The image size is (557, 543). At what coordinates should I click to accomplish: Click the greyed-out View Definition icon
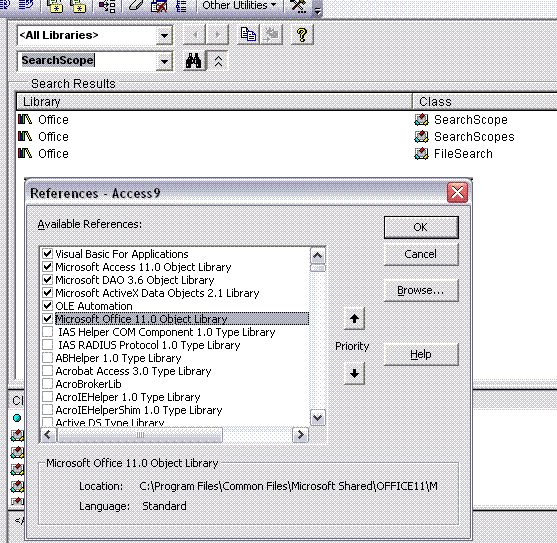click(271, 34)
